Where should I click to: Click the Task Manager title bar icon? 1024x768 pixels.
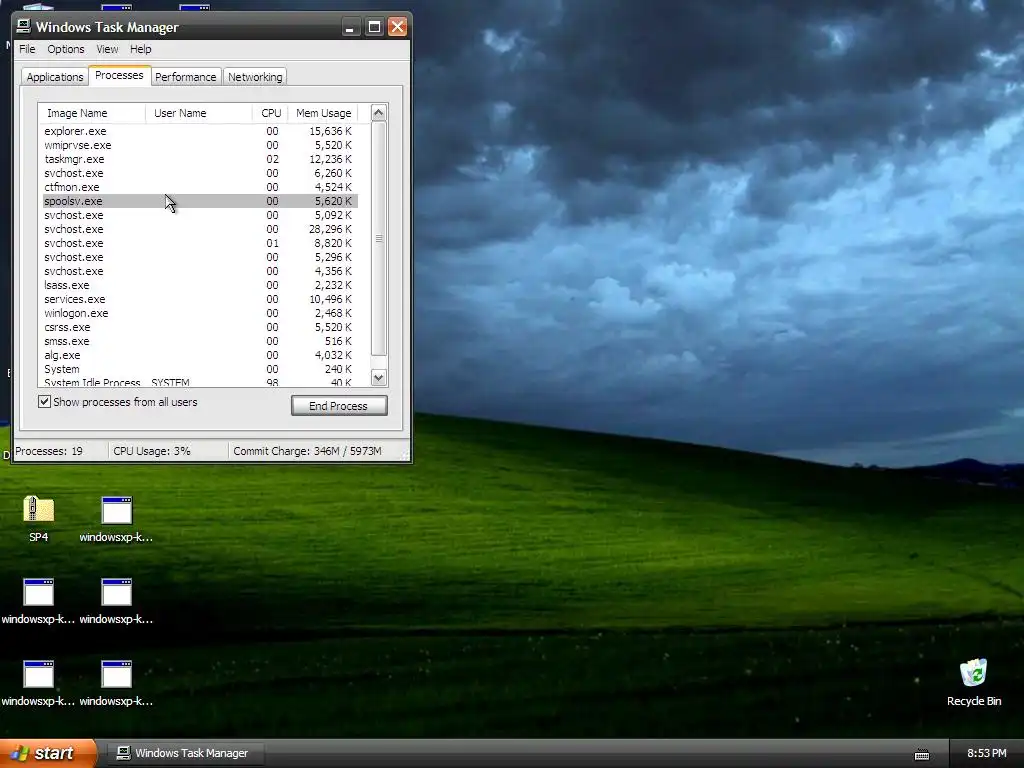click(x=24, y=26)
